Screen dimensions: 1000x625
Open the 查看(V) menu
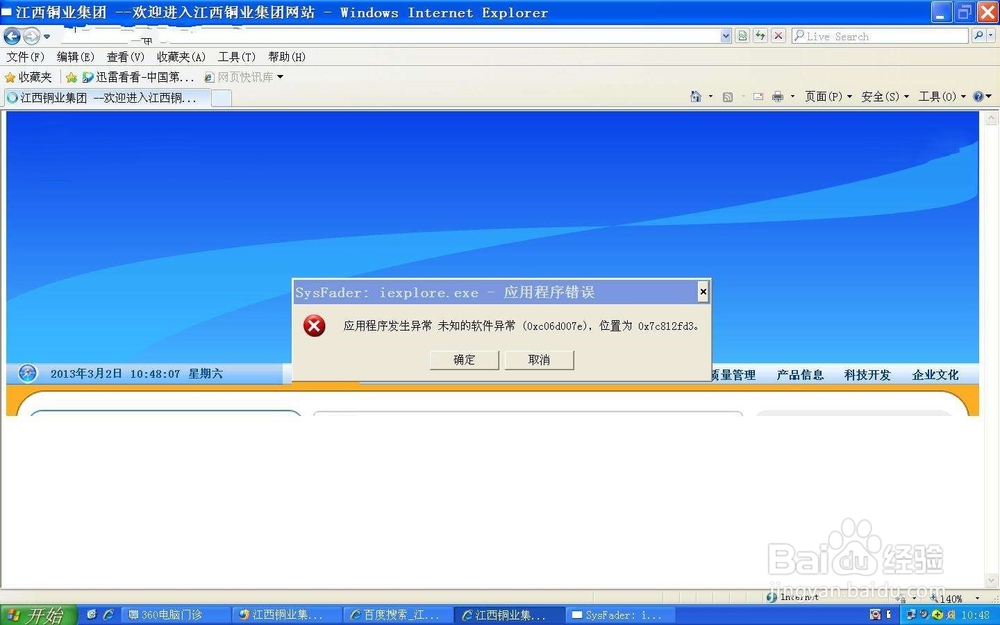click(x=125, y=57)
